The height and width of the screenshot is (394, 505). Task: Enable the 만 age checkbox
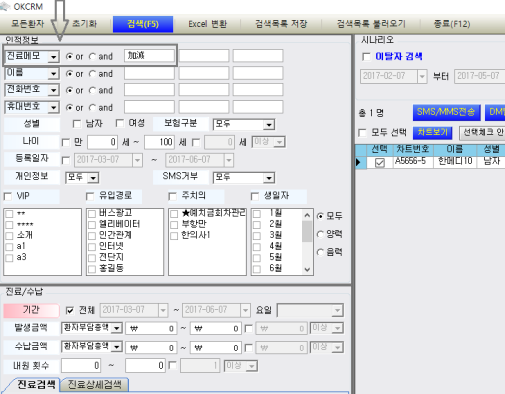(66, 143)
